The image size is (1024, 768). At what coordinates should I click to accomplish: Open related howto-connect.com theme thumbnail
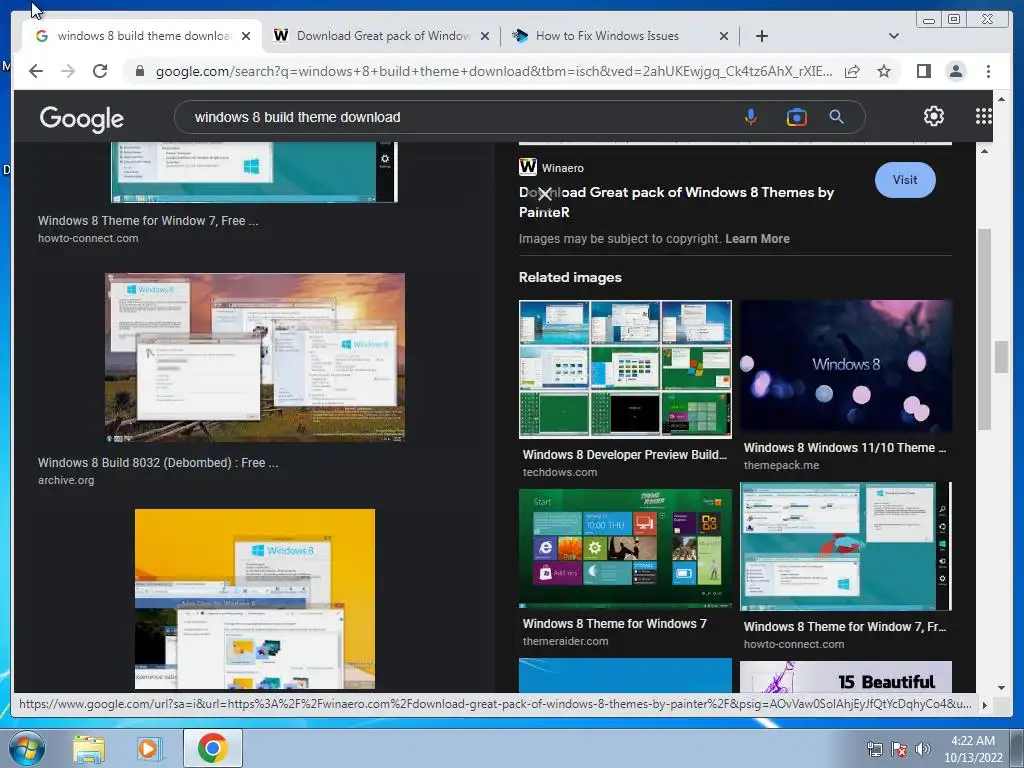click(x=846, y=547)
